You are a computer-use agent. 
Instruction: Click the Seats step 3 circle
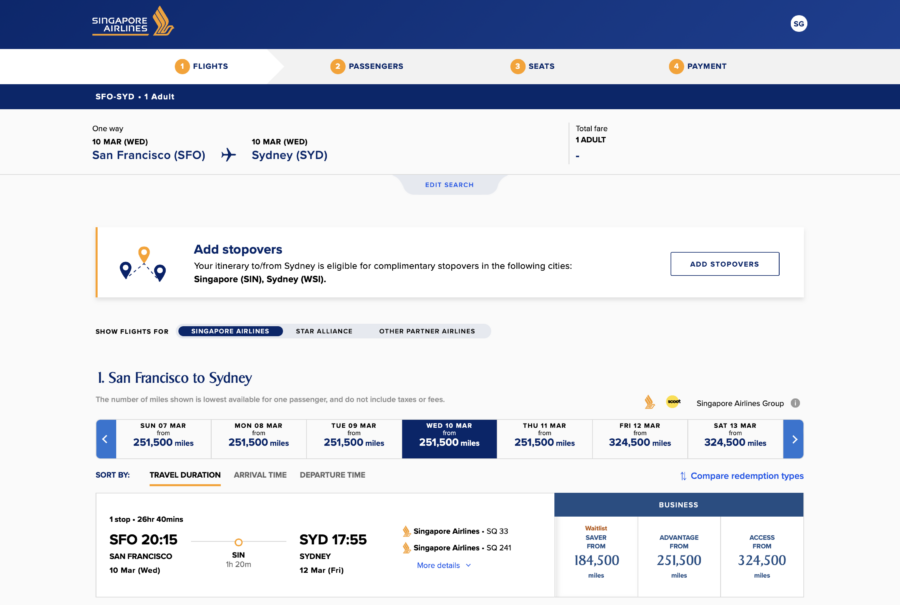[517, 67]
